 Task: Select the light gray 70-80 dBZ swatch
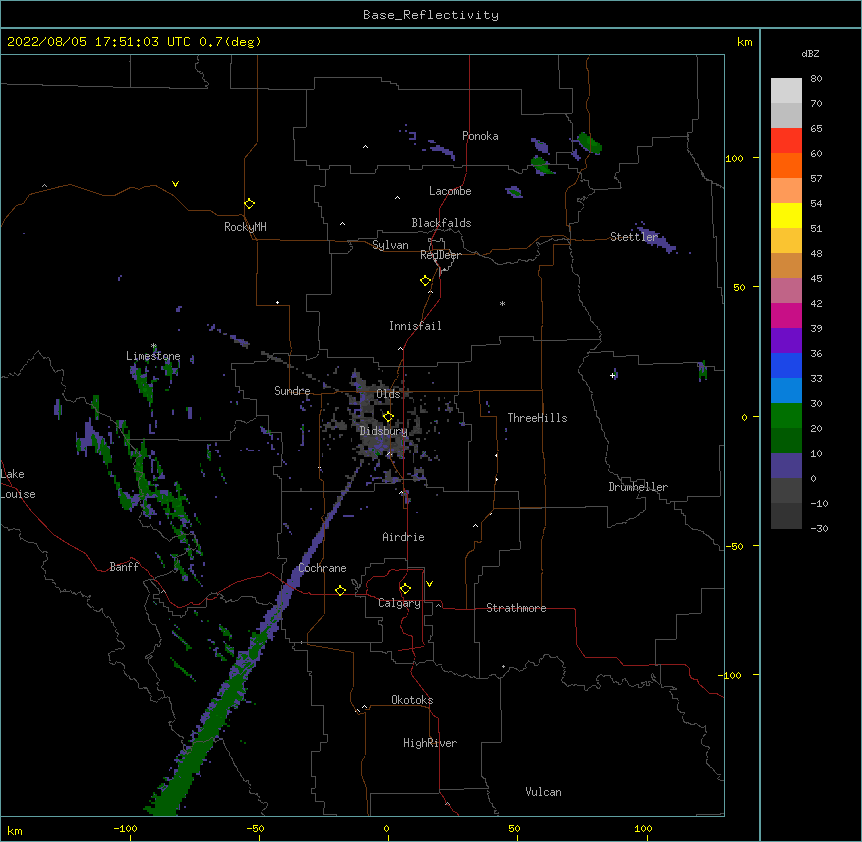pyautogui.click(x=786, y=91)
